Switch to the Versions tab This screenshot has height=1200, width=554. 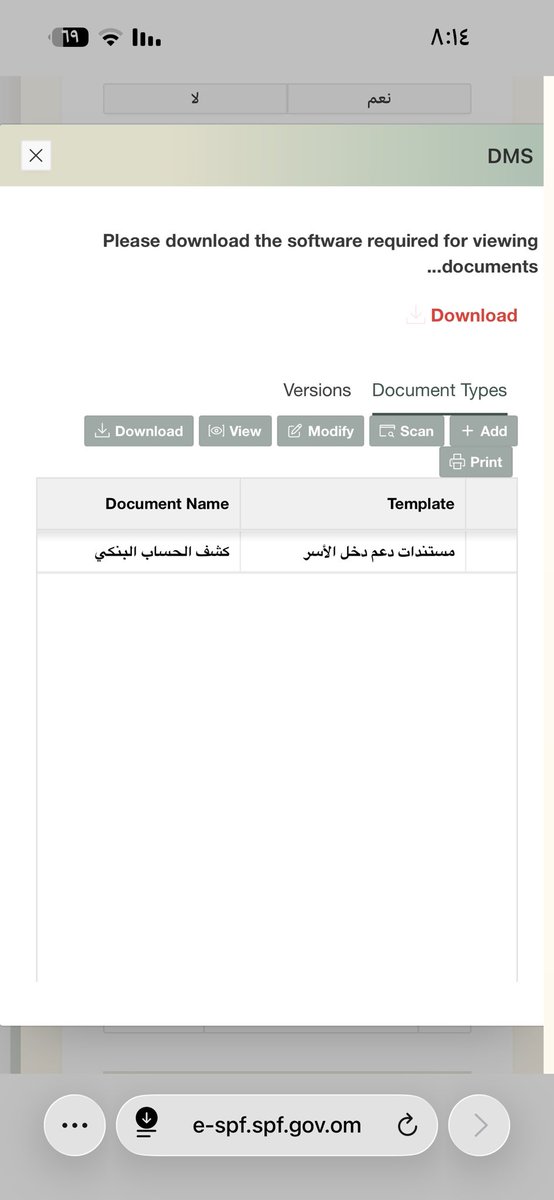click(317, 390)
